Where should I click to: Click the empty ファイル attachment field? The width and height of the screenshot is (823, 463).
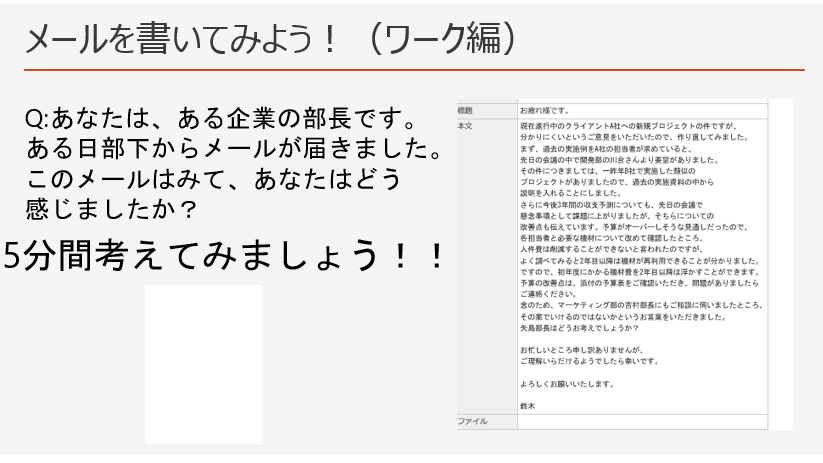point(640,422)
